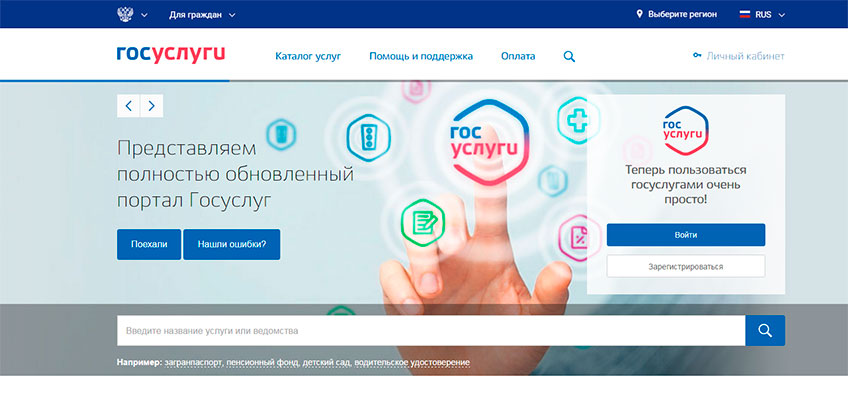Click the text 'Теперь пользоваться госуслугами очень просто!'
The image size is (848, 403).
coord(686,184)
